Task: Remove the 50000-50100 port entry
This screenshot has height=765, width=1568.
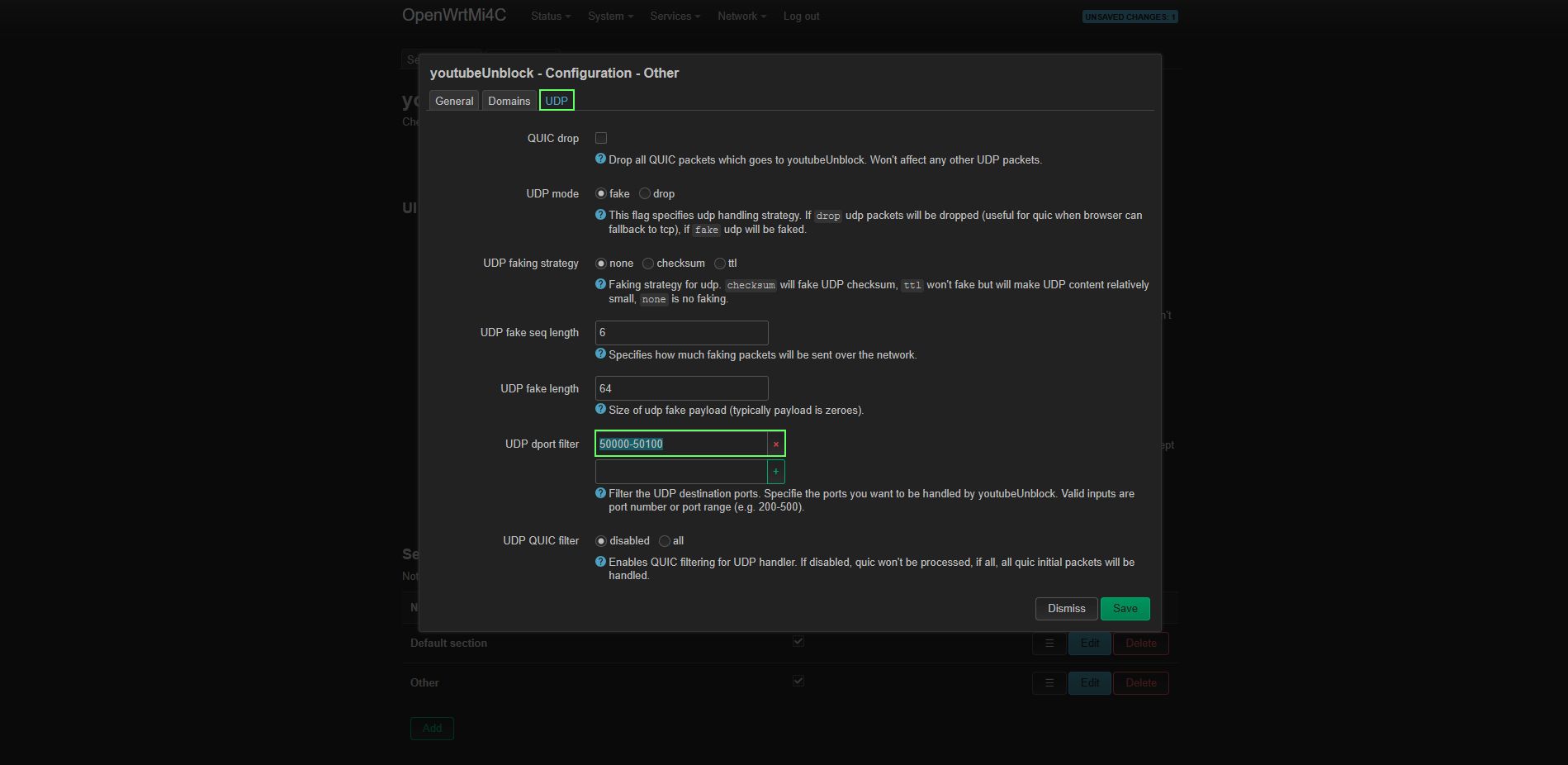Action: pyautogui.click(x=776, y=444)
